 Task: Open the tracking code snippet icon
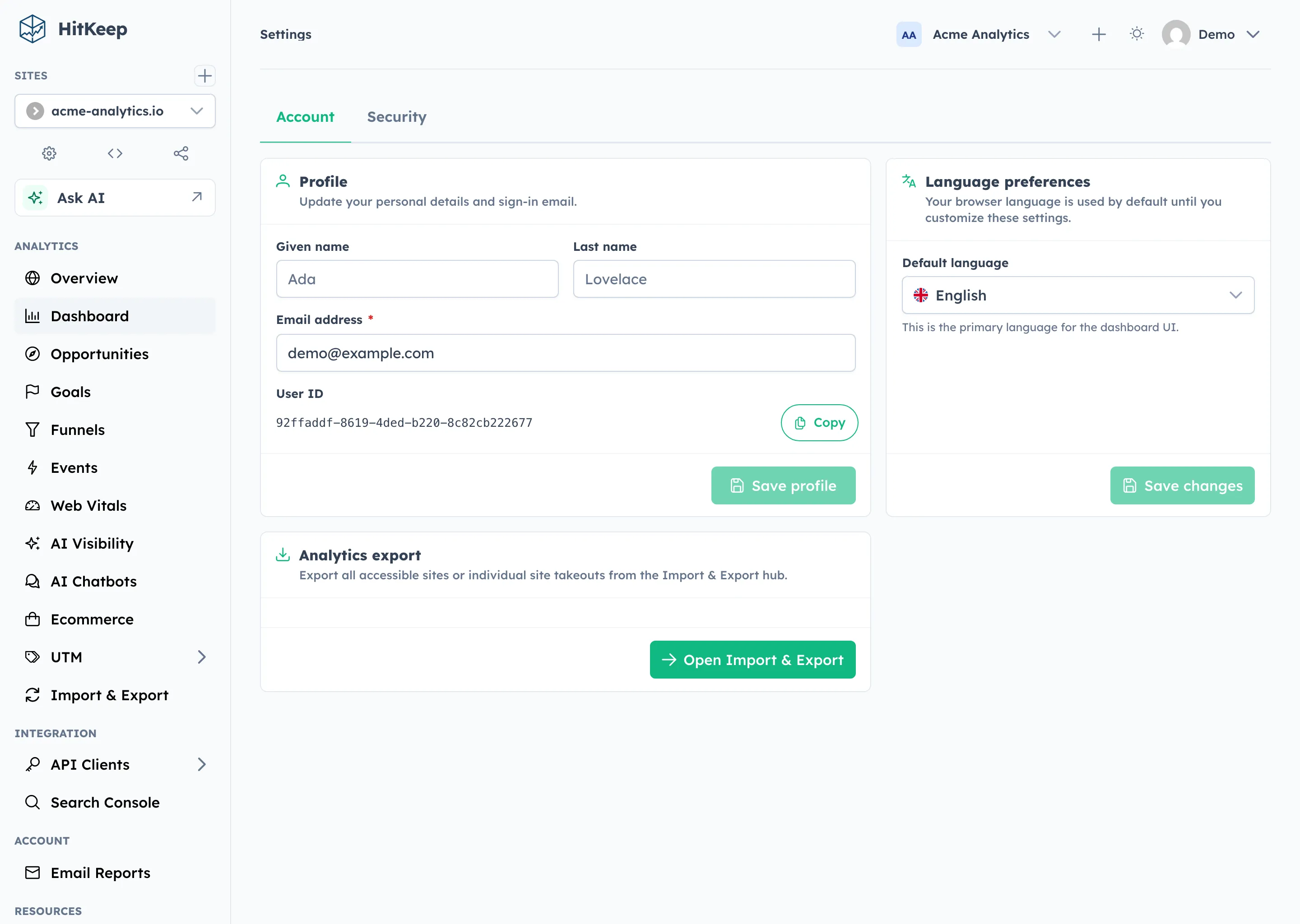115,153
